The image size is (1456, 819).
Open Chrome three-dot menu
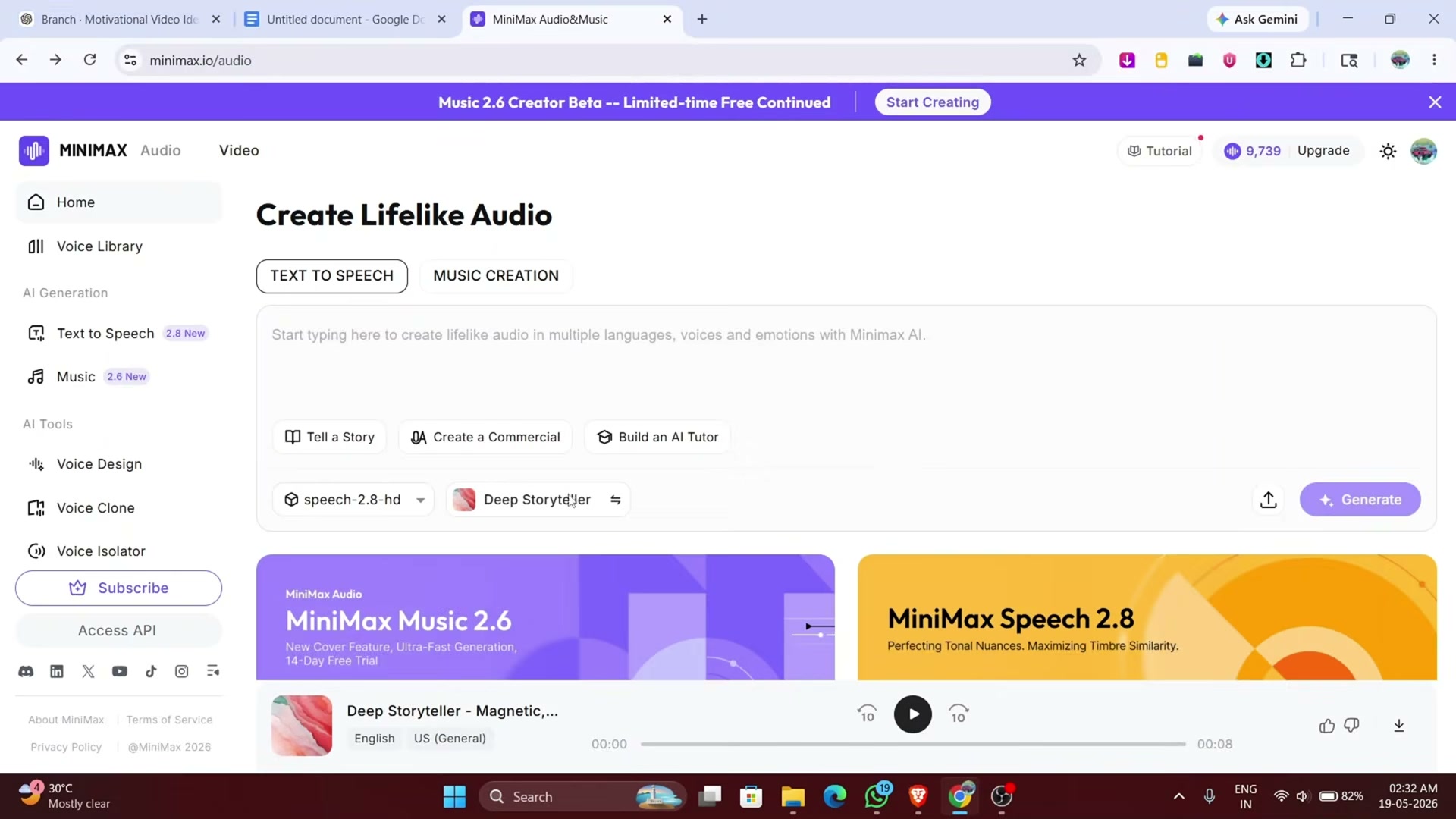(x=1434, y=60)
